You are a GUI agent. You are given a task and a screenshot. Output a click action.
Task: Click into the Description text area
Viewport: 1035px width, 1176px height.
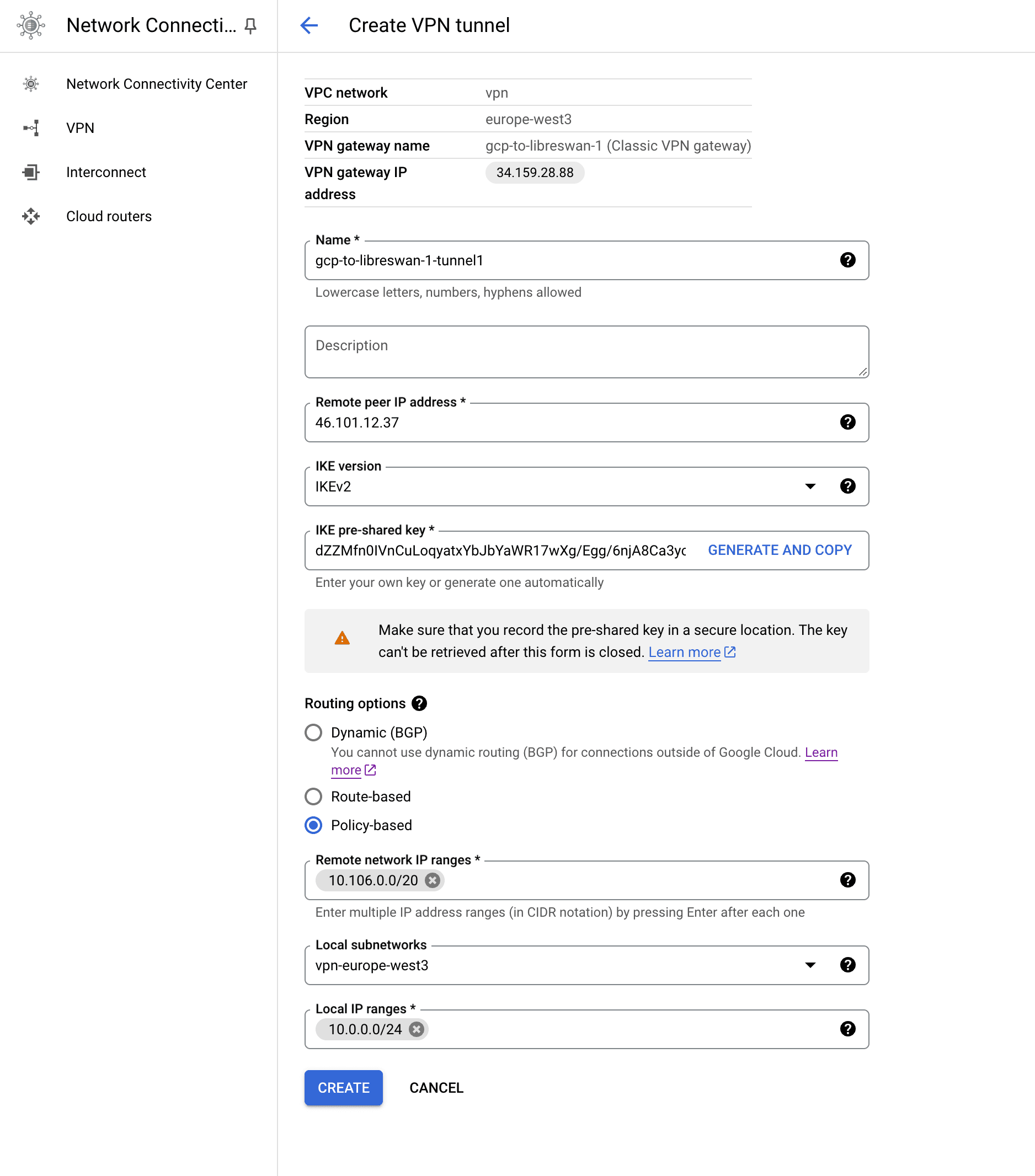(586, 352)
